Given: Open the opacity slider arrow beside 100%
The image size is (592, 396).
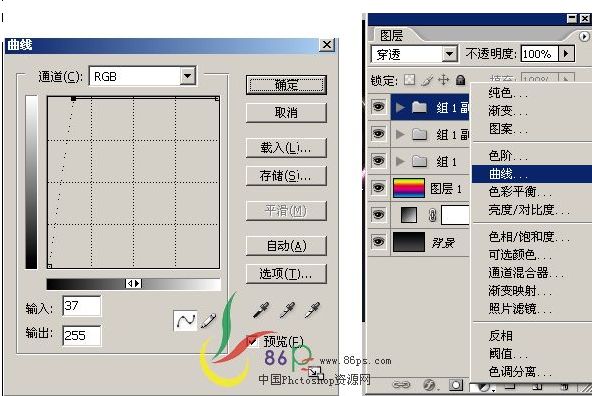Looking at the screenshot, I should tap(566, 54).
